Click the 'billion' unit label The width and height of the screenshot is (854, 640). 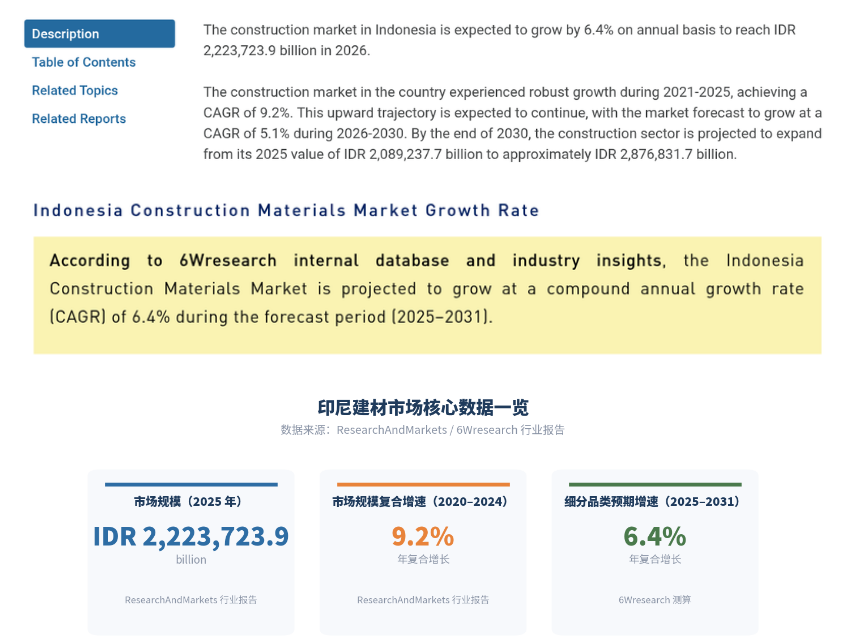click(191, 559)
